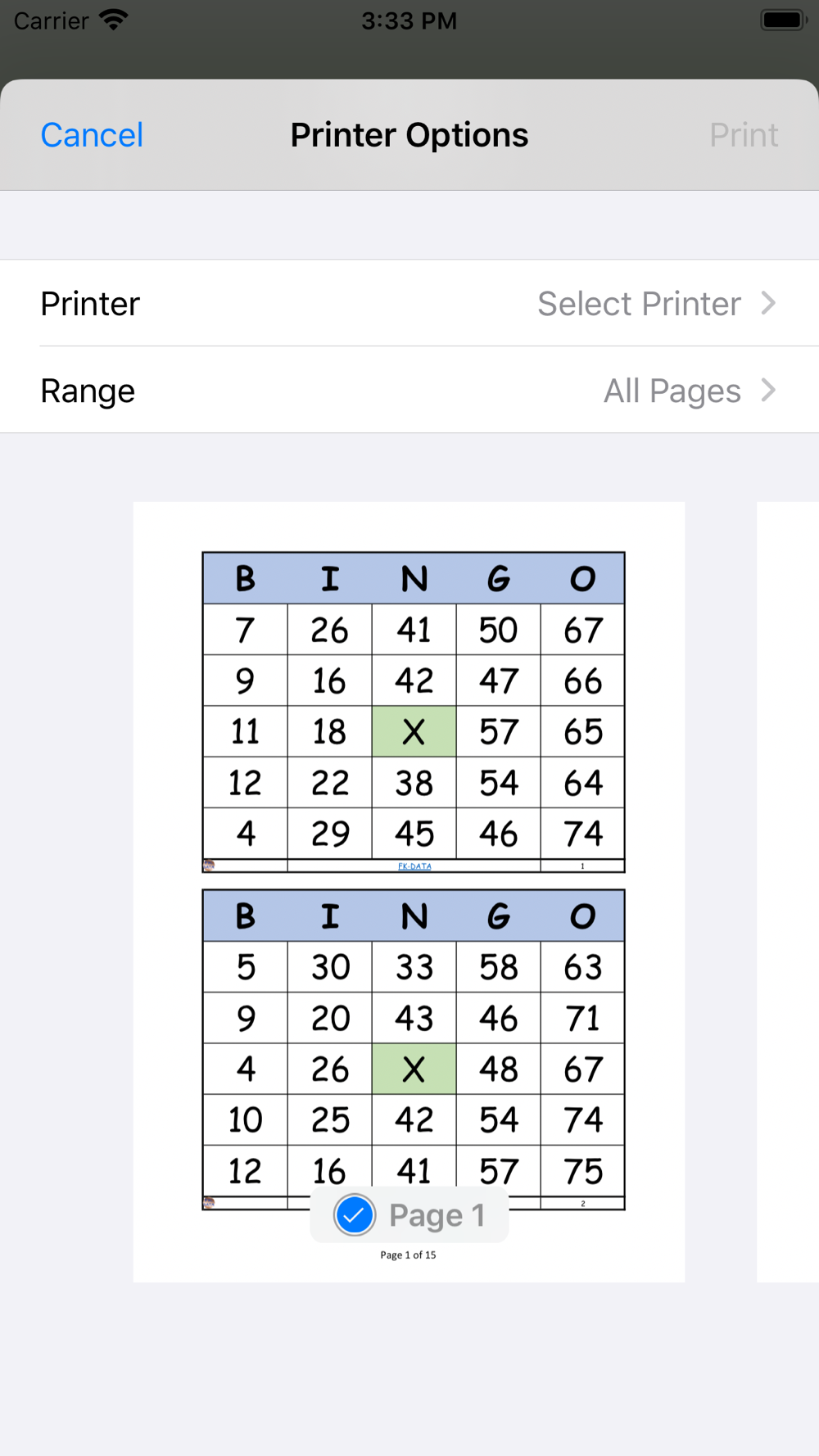
Task: Open the Select Printer chevron
Action: [767, 303]
